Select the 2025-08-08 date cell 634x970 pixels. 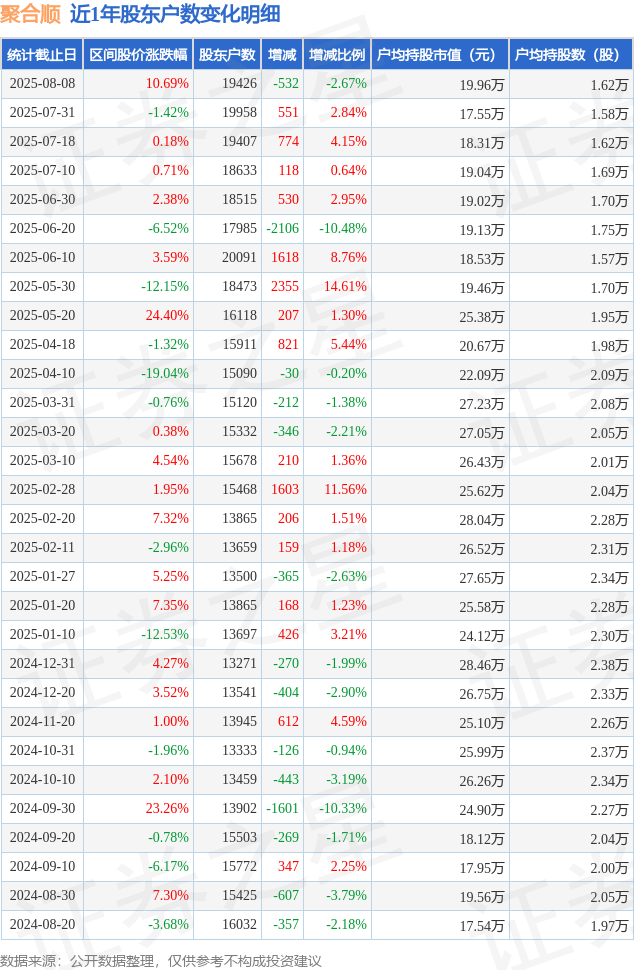[42, 84]
